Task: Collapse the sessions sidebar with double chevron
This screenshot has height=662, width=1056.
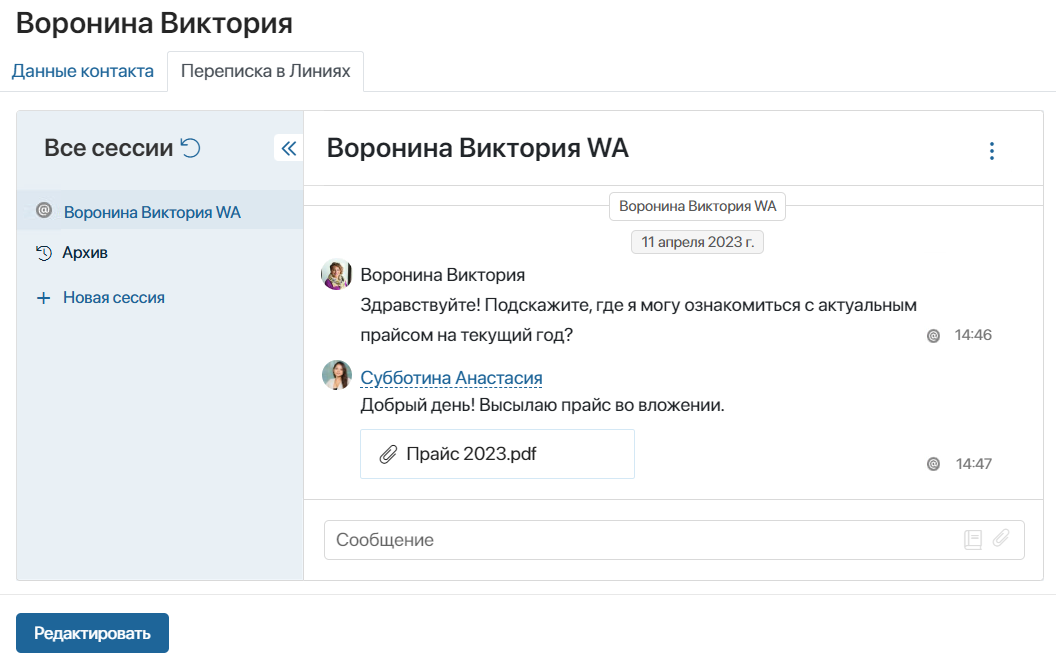Action: pos(288,149)
